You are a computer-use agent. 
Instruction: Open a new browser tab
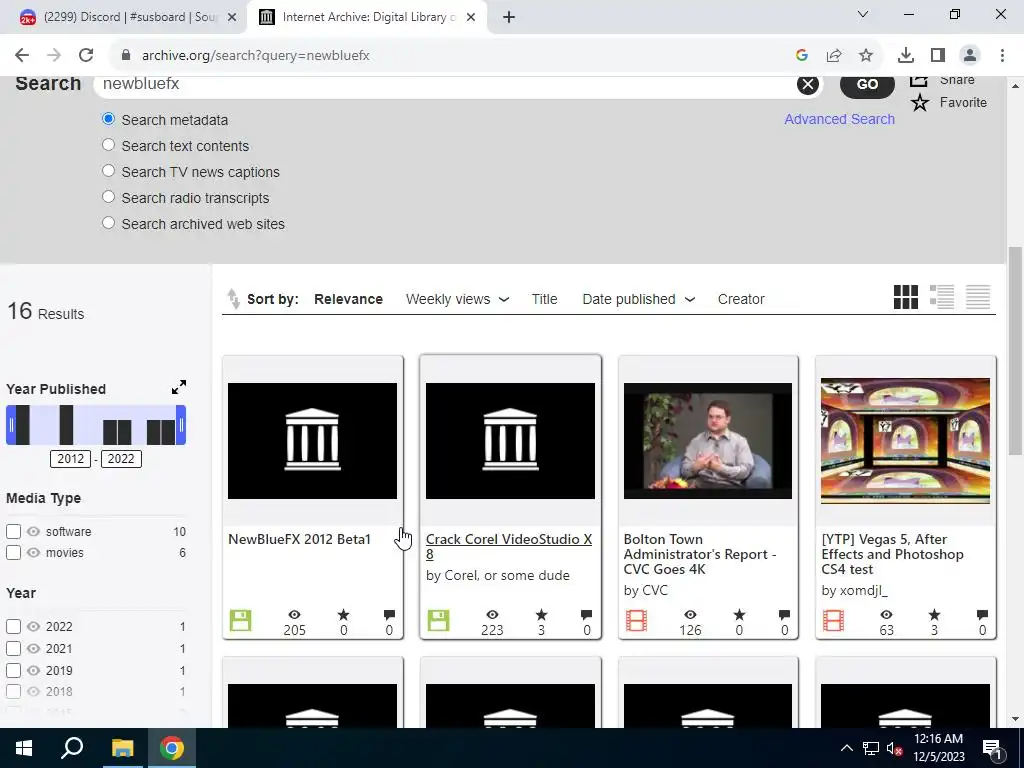click(x=509, y=18)
